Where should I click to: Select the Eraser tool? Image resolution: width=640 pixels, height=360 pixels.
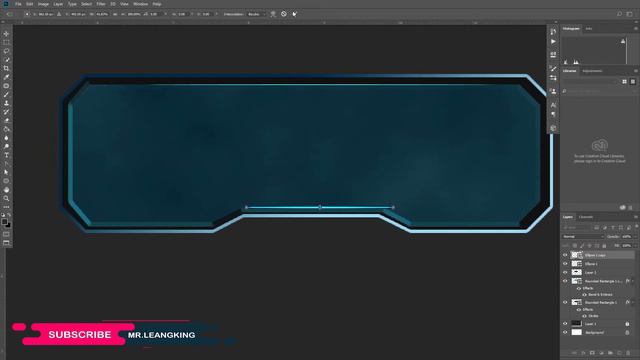tap(6, 120)
